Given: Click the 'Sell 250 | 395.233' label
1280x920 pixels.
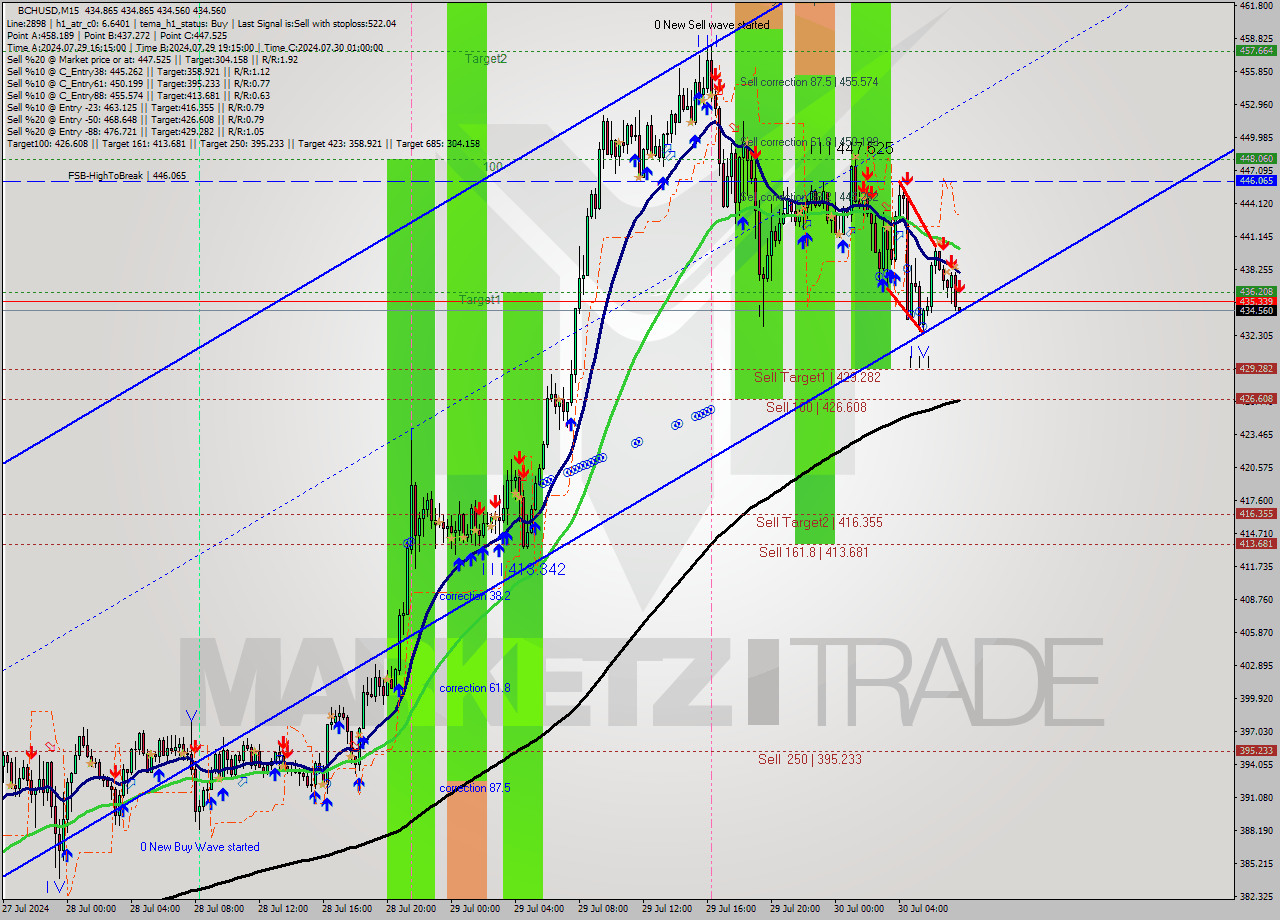Looking at the screenshot, I should point(810,759).
